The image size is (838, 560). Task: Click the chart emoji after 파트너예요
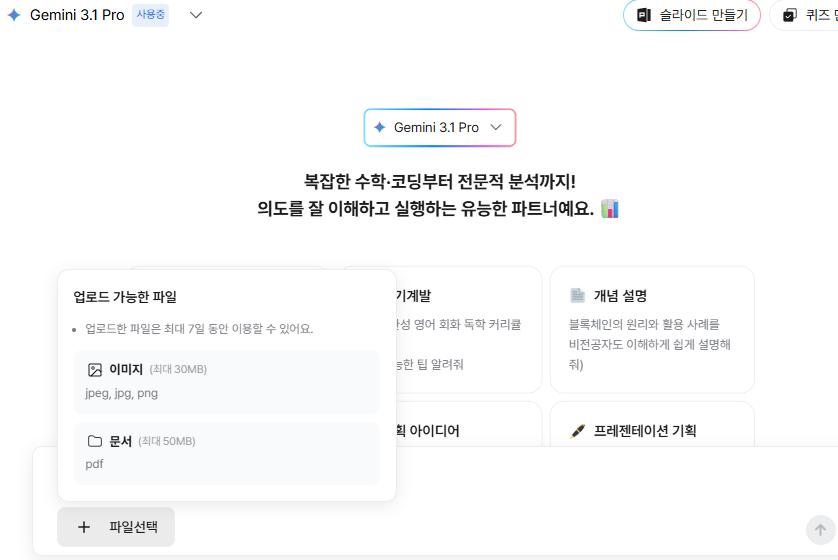tap(610, 208)
